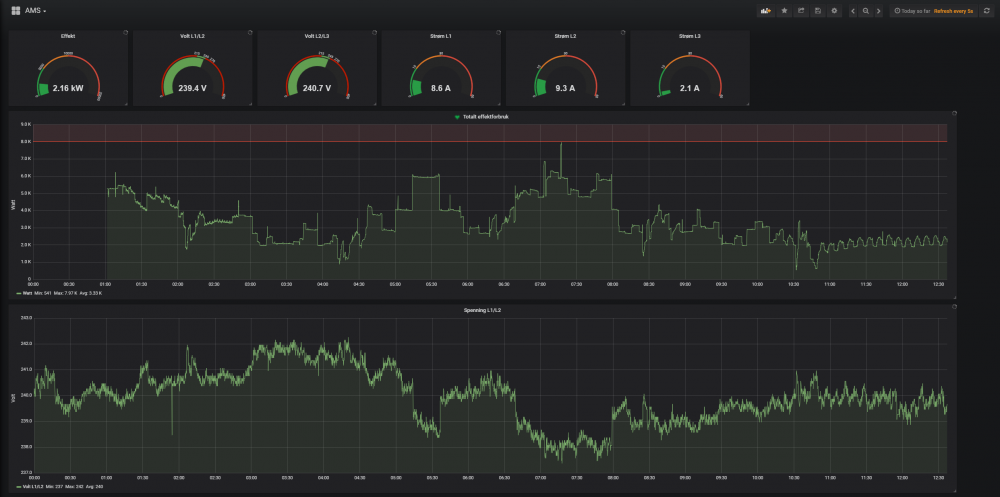Shift time range back with left arrow
The height and width of the screenshot is (497, 1000).
click(853, 10)
